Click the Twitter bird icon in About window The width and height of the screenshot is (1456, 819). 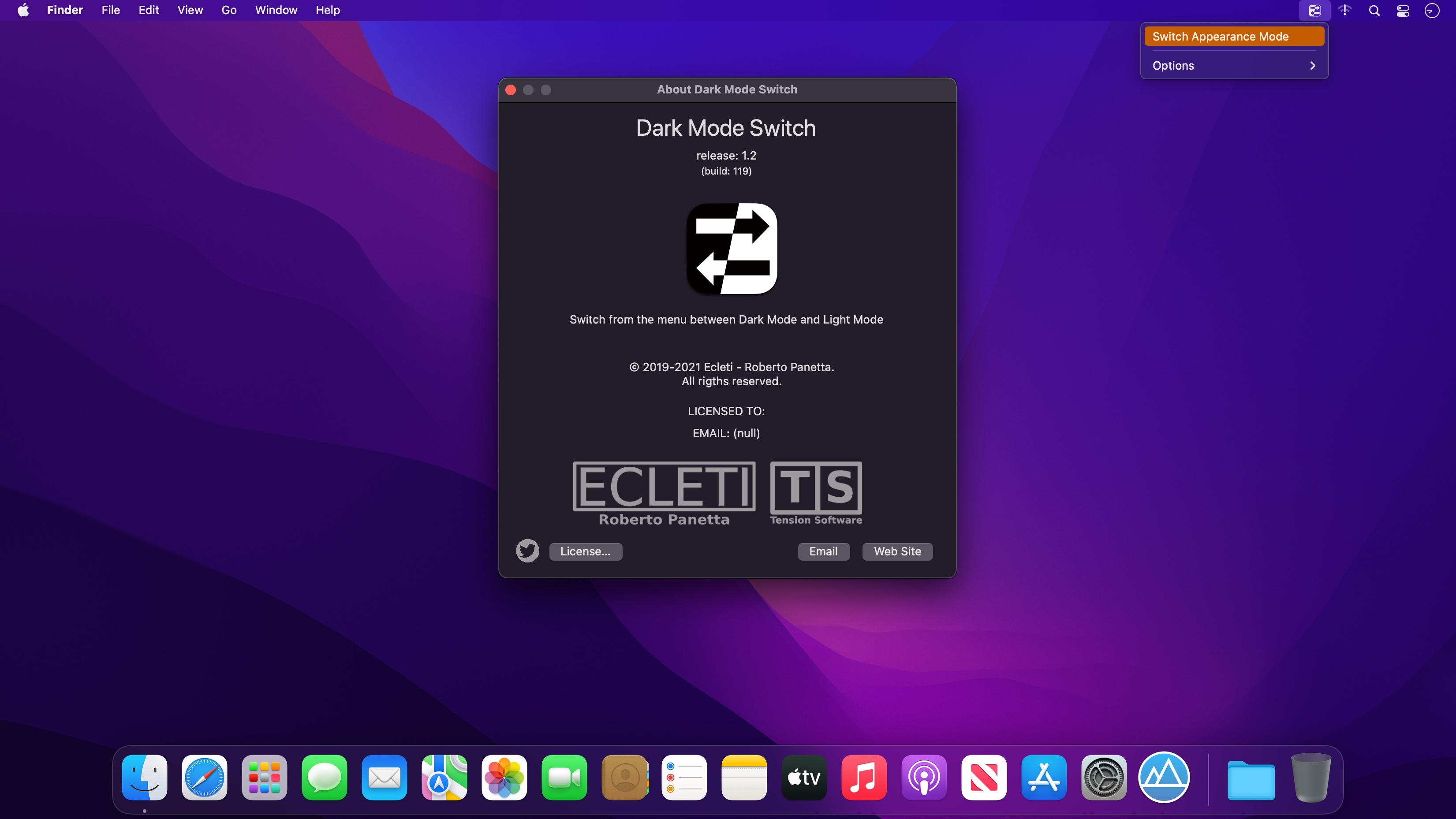click(x=527, y=551)
